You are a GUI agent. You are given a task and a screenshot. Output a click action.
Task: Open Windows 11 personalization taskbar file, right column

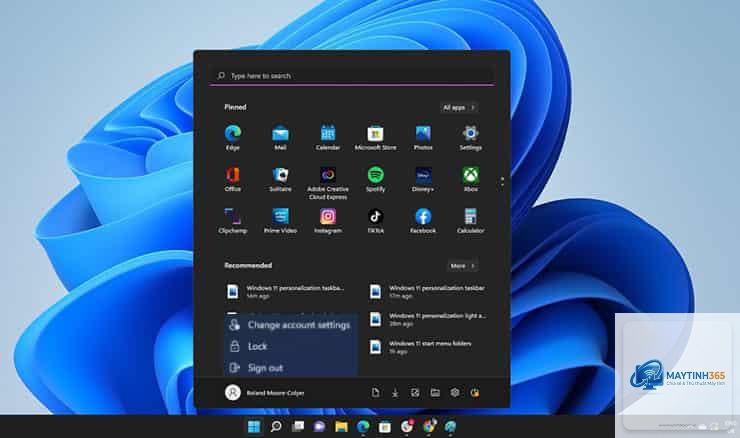(x=428, y=292)
